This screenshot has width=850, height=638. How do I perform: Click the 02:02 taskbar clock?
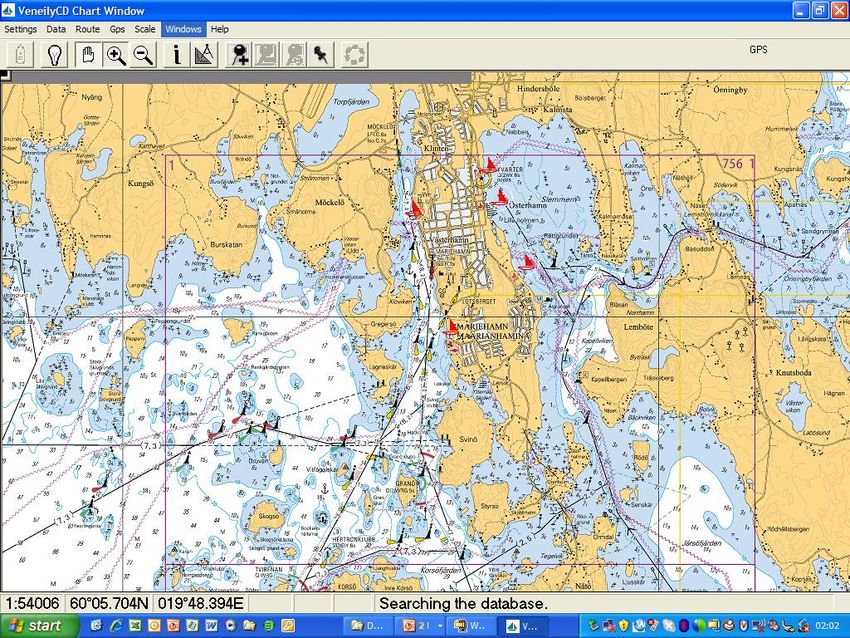827,626
